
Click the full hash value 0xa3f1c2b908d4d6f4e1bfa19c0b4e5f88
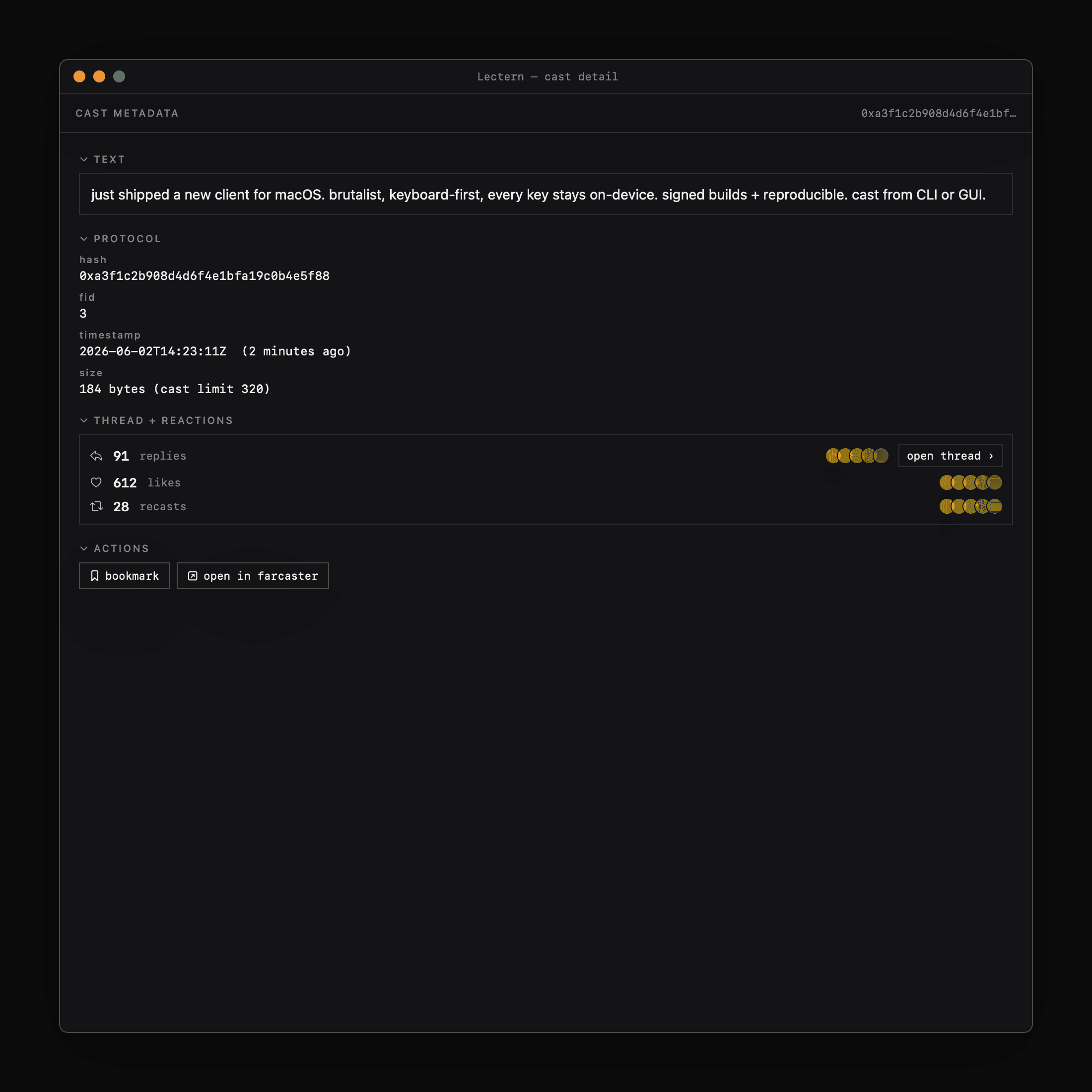(x=204, y=276)
